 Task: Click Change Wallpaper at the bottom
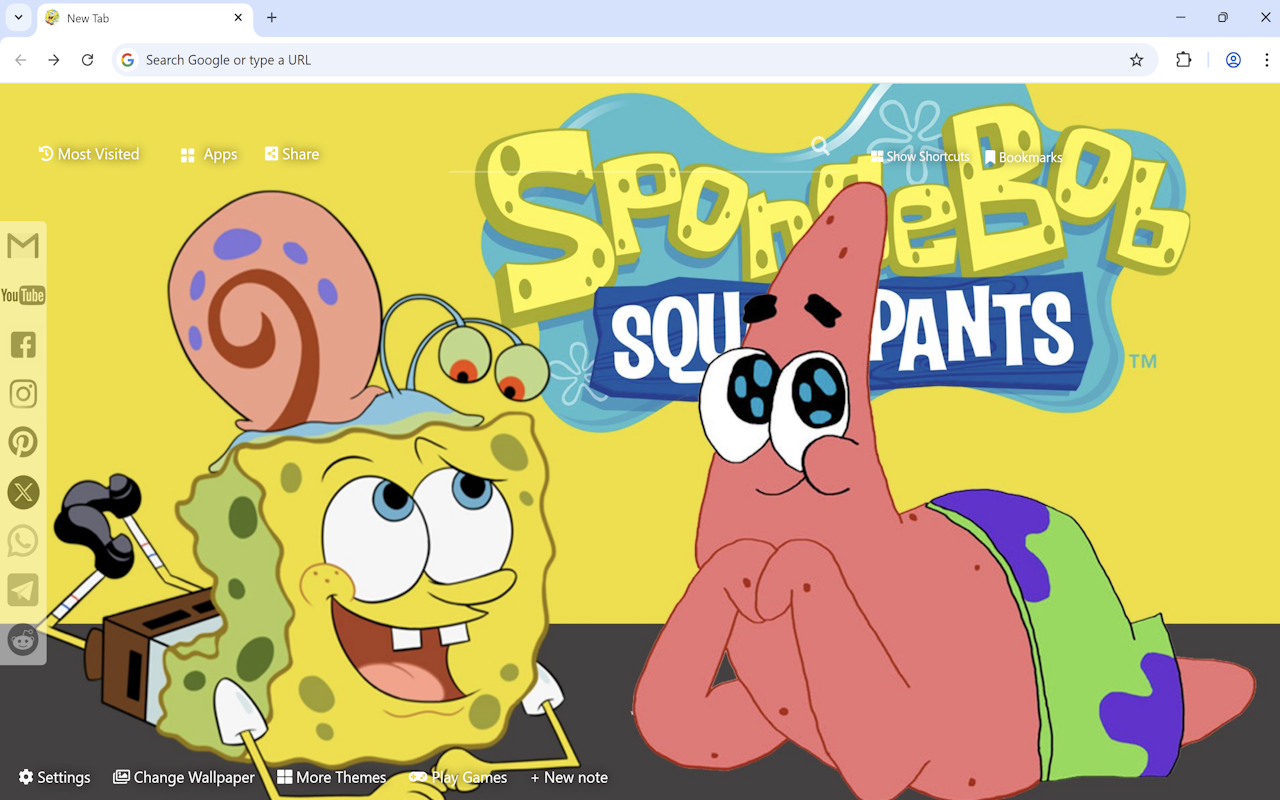click(x=184, y=777)
